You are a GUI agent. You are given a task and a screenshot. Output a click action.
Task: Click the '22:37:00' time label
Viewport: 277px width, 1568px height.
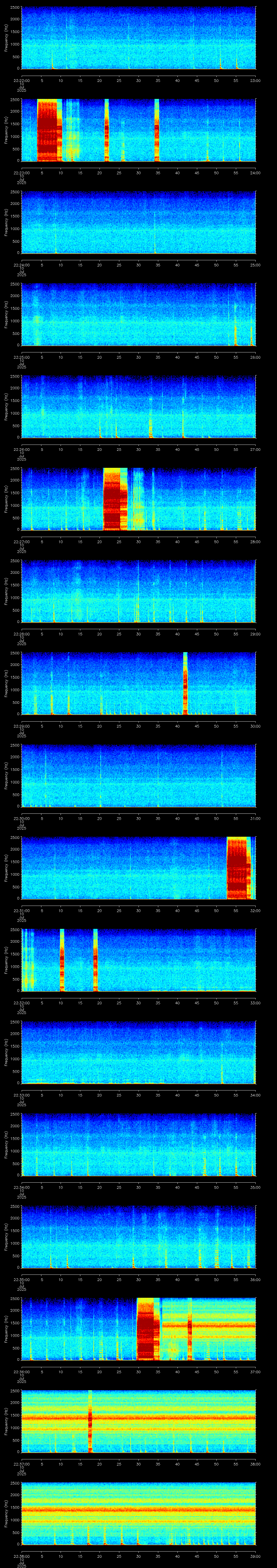[21, 1464]
